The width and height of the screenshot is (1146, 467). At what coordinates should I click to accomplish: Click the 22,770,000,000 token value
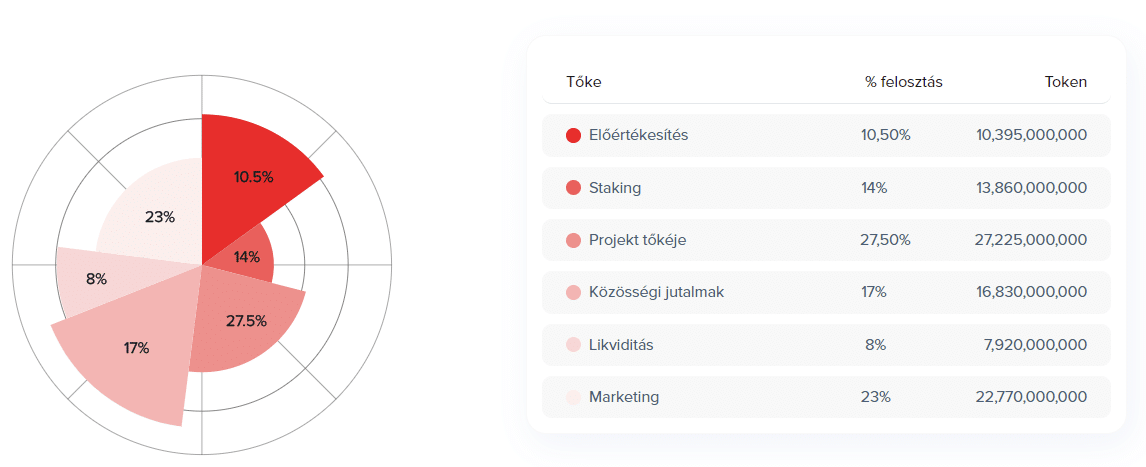(1031, 397)
